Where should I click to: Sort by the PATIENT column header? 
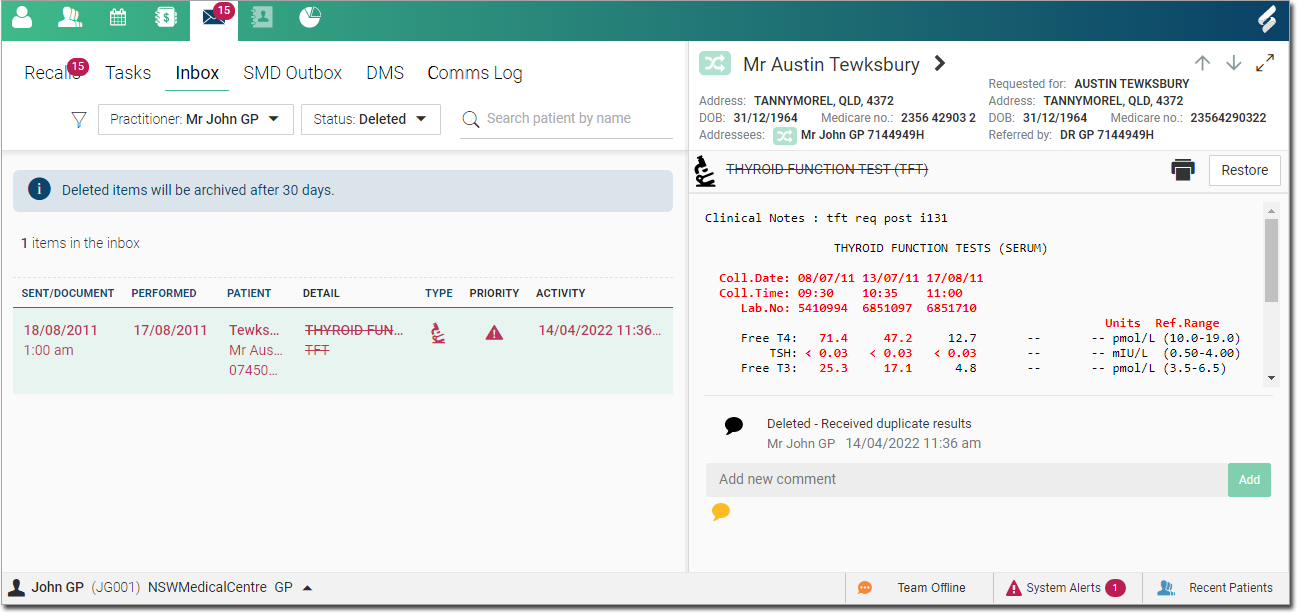[249, 294]
